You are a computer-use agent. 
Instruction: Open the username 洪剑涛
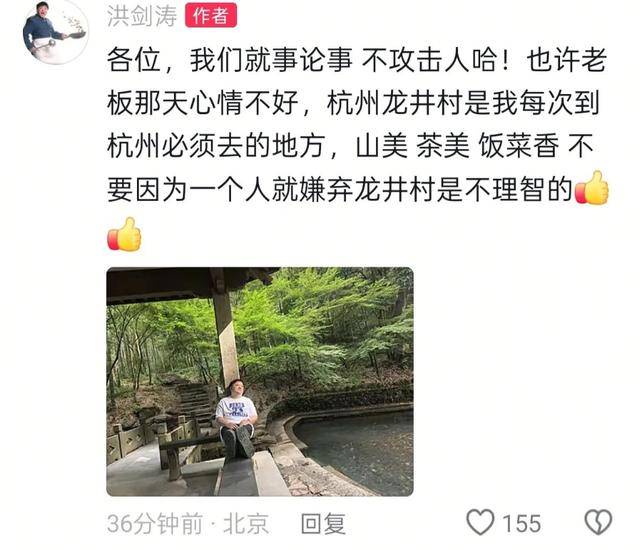pos(142,16)
